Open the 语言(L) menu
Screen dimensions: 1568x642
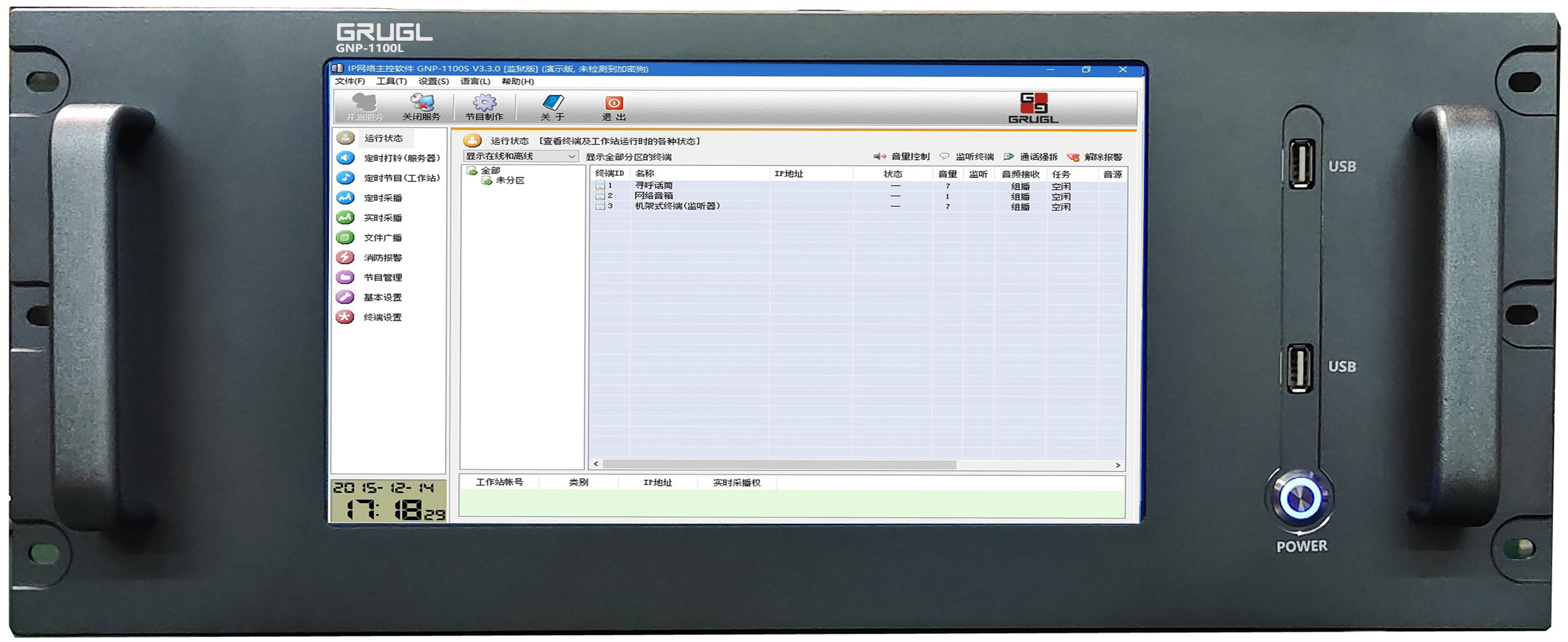[x=475, y=81]
